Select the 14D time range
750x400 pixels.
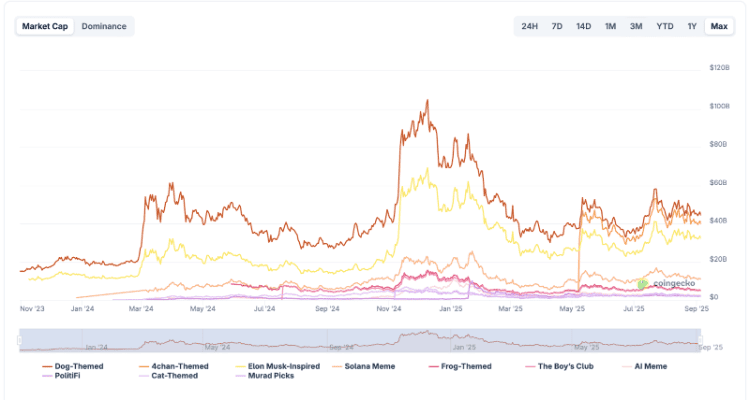click(583, 26)
